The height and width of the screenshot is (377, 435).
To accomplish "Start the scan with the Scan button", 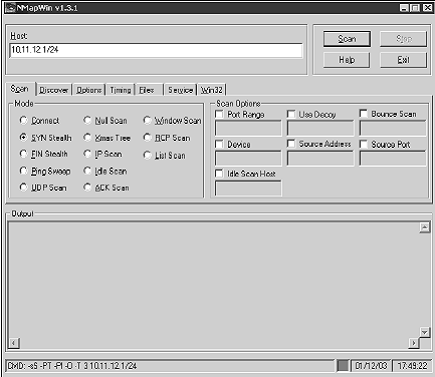I will point(347,39).
